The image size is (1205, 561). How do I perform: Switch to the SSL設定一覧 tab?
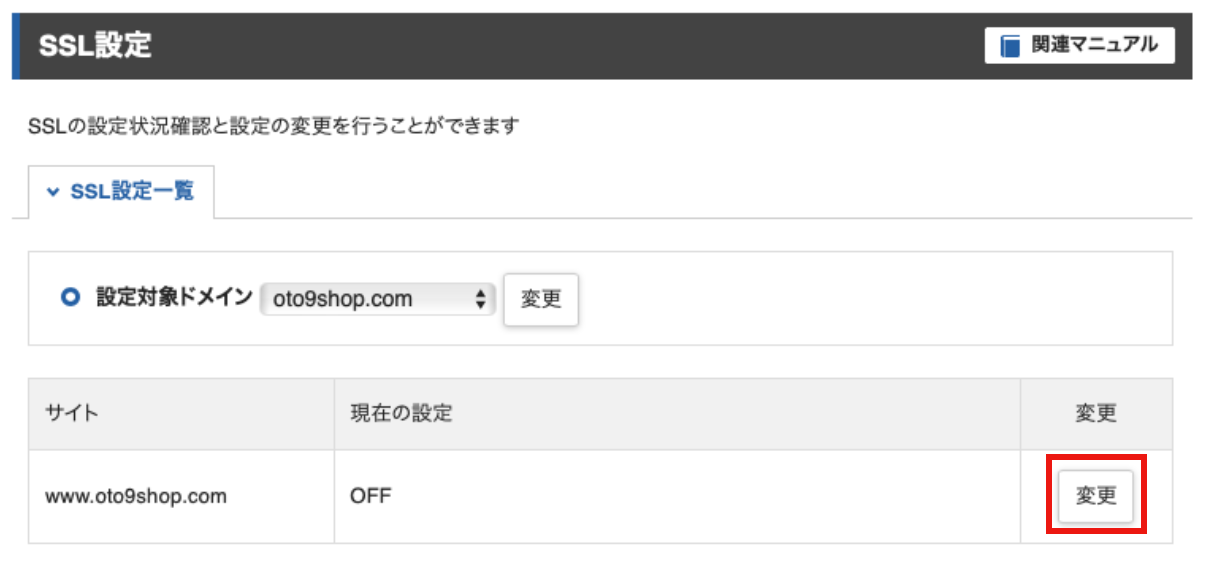click(x=121, y=191)
